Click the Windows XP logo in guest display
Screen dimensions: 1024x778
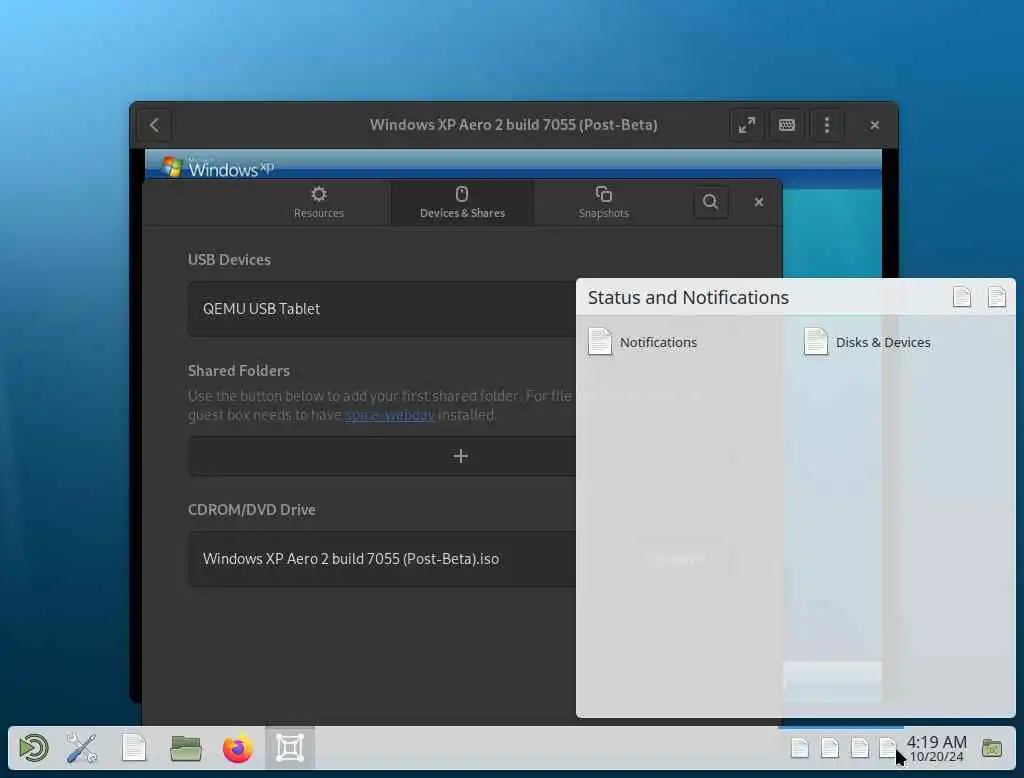click(x=217, y=168)
